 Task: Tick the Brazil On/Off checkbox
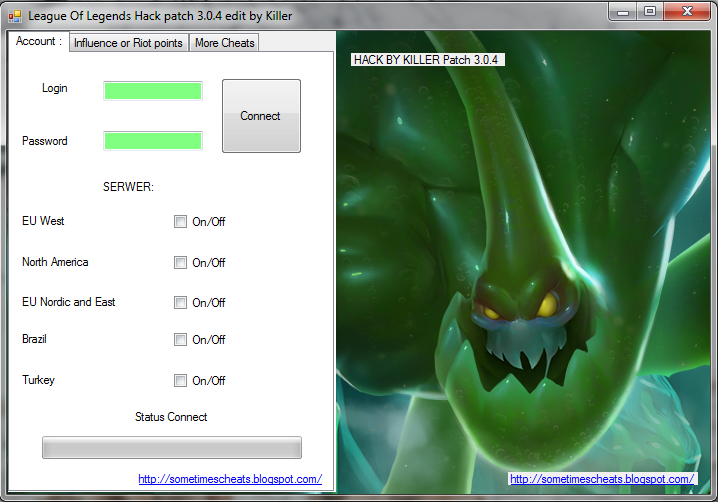180,339
